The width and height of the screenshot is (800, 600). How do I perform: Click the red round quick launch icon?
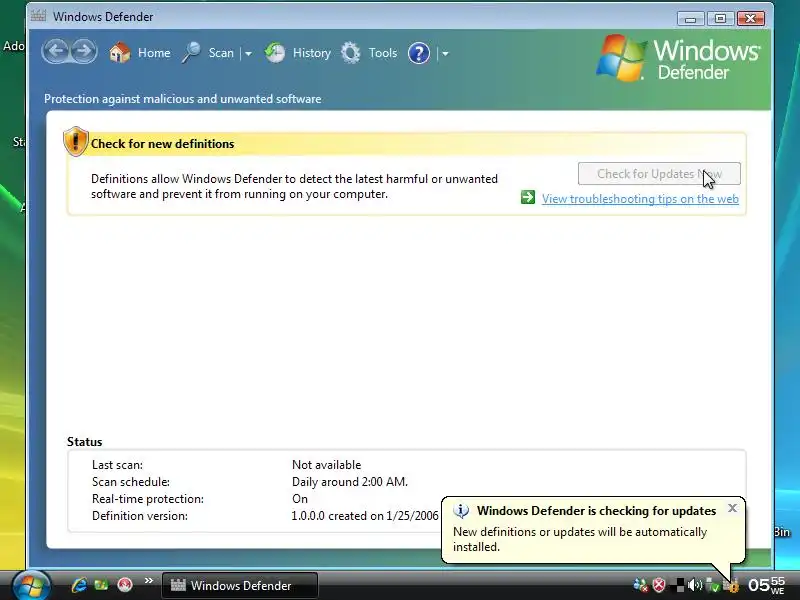click(x=125, y=585)
